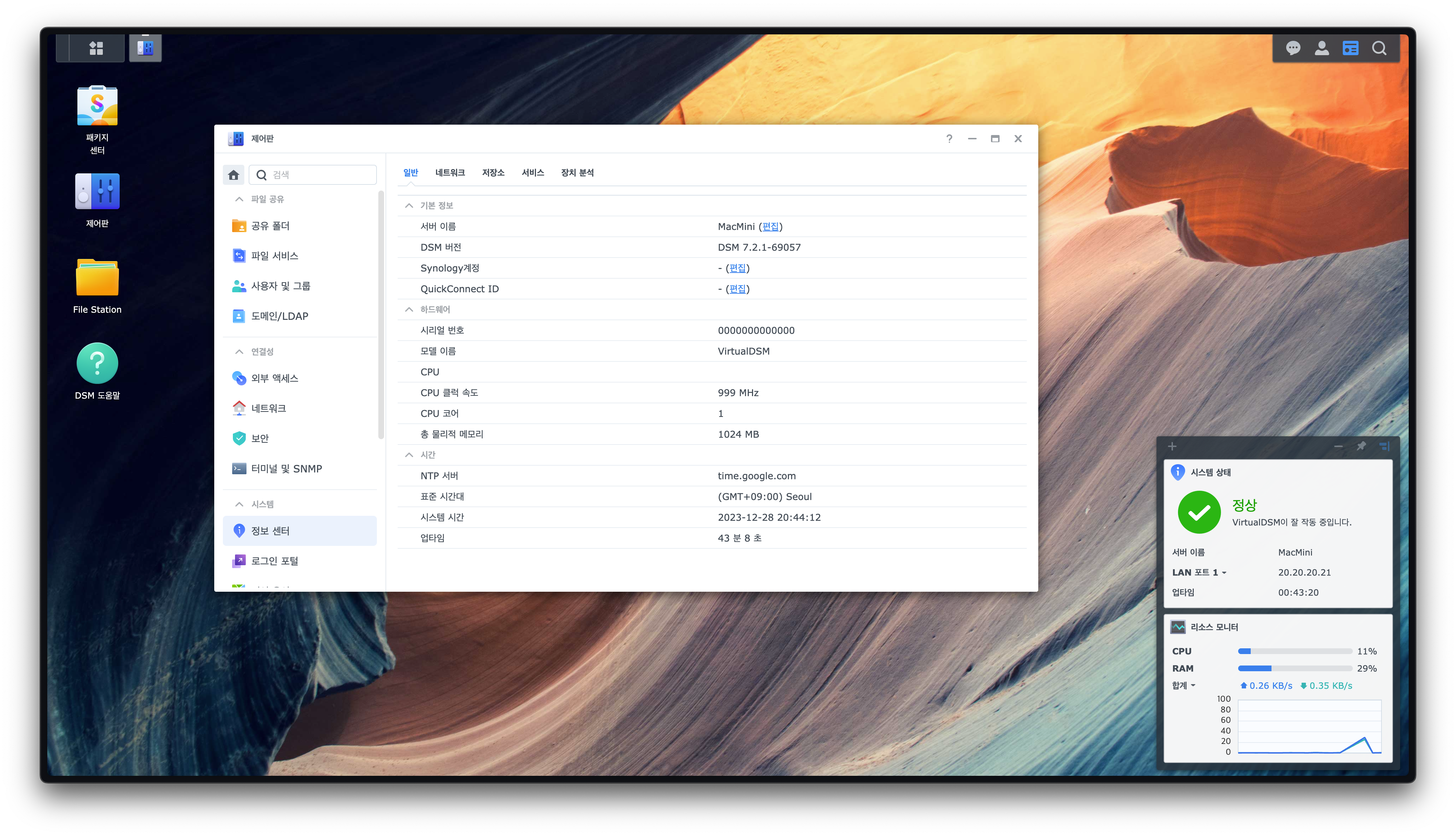Switch to the 일반 tab
Screen dimensions: 1456x836
pyautogui.click(x=411, y=172)
